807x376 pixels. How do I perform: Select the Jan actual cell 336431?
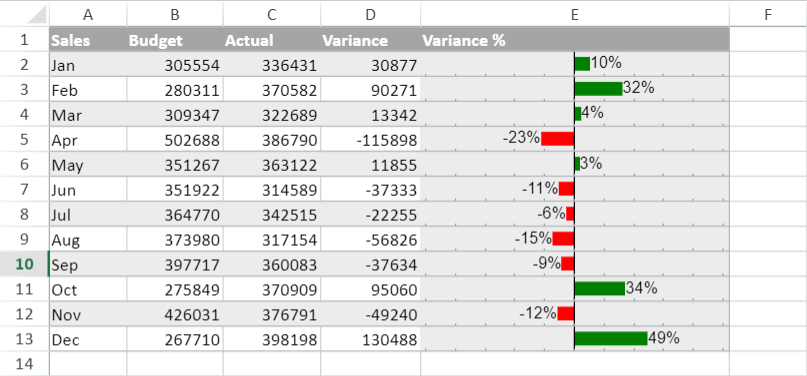[272, 65]
